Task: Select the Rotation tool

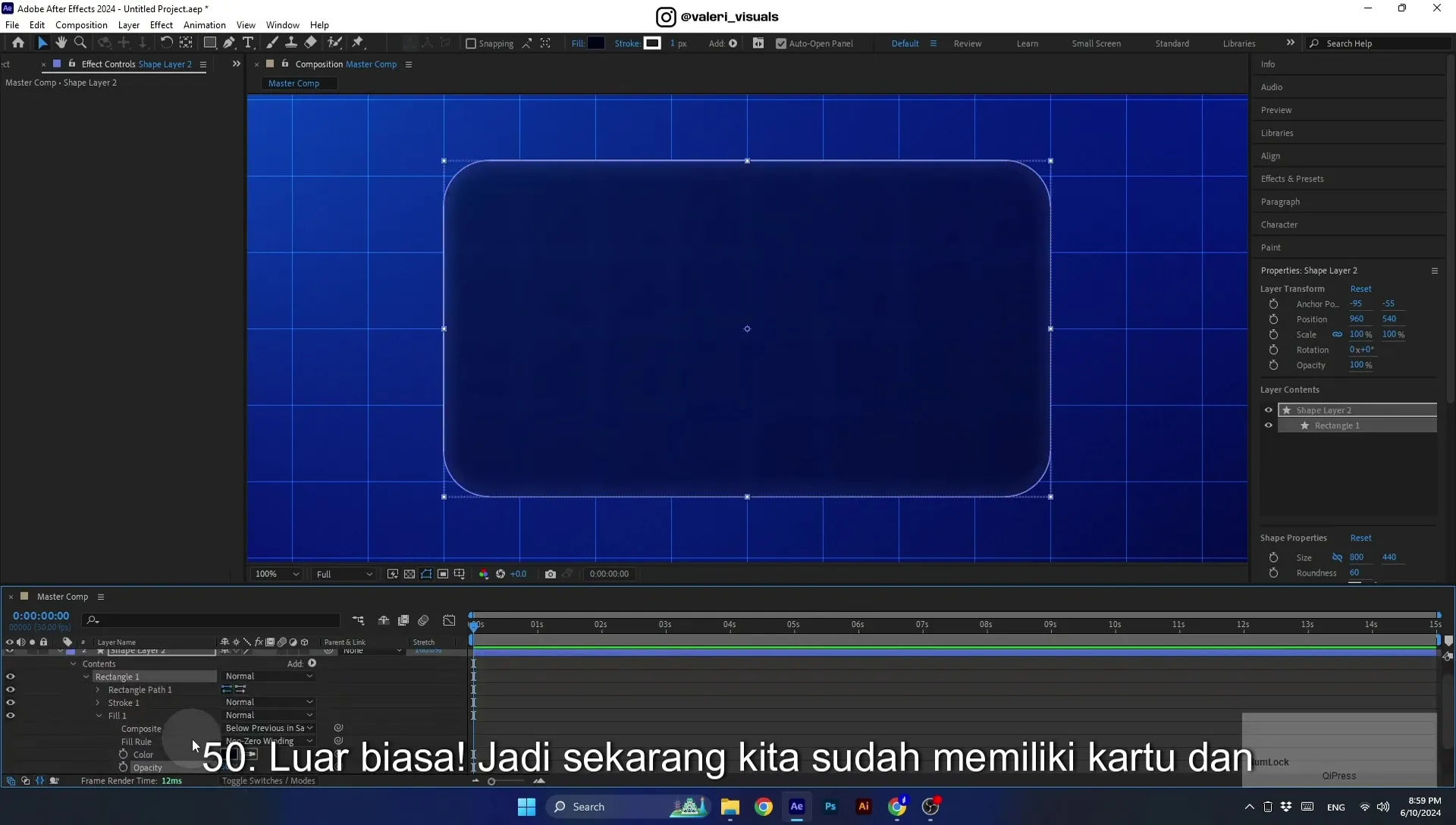Action: [x=166, y=43]
